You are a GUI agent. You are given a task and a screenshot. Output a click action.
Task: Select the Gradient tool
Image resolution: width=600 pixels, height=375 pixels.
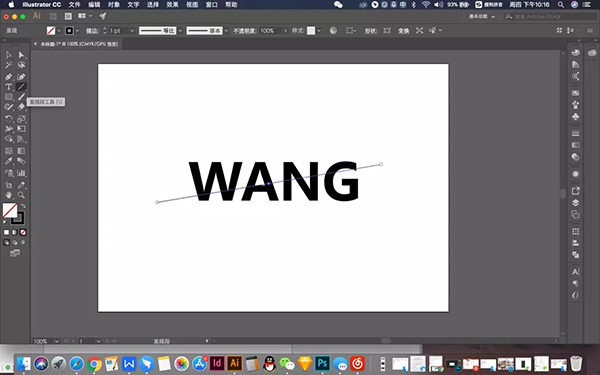point(21,151)
